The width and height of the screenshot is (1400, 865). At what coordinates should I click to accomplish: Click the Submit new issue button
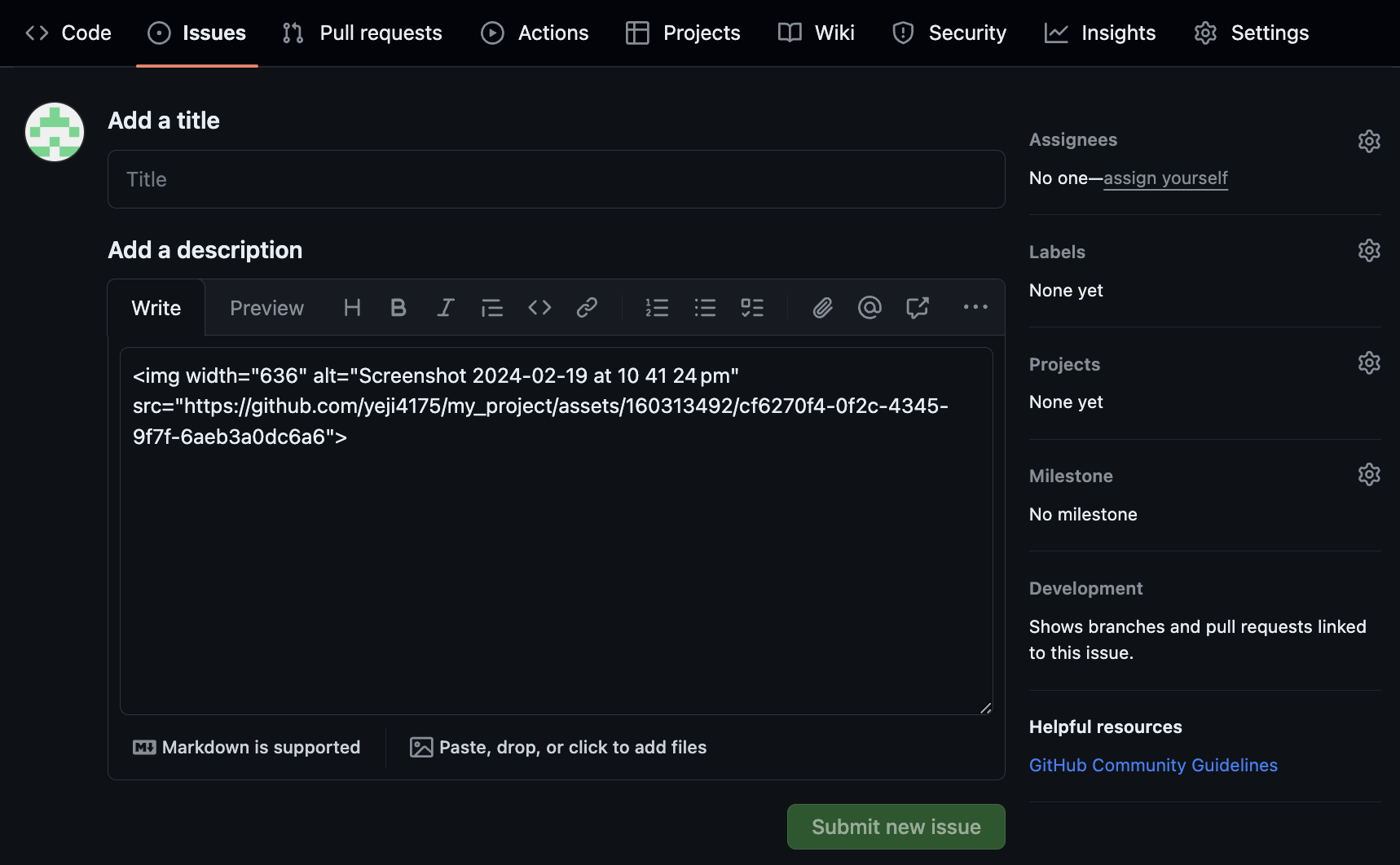(896, 827)
